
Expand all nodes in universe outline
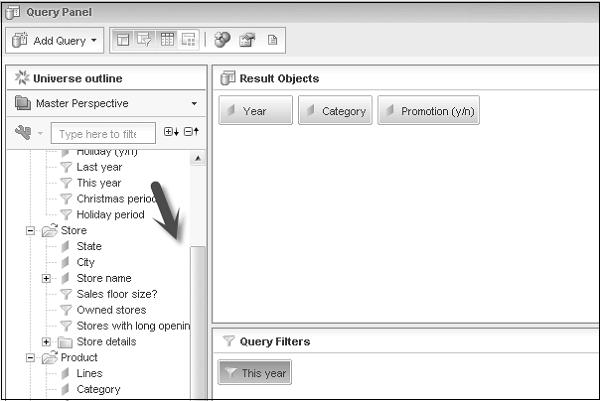point(171,132)
